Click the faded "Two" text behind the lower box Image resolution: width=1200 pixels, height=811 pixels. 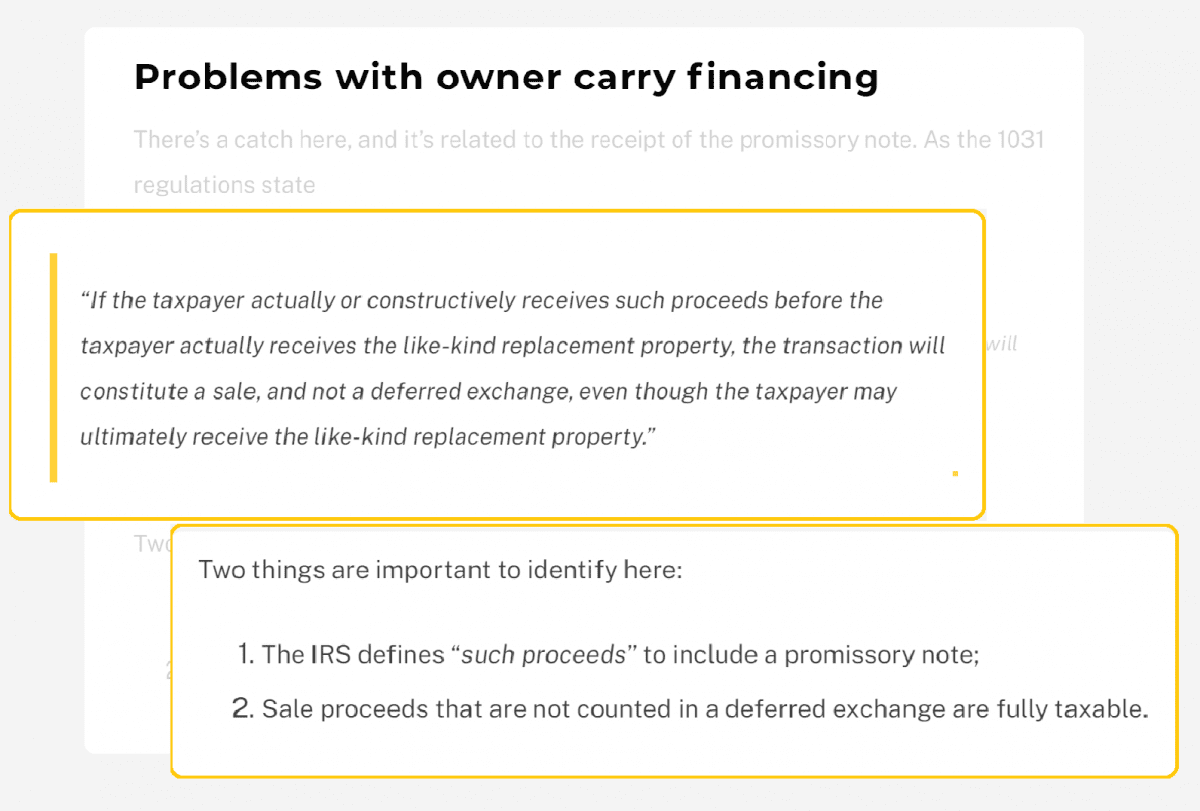152,544
